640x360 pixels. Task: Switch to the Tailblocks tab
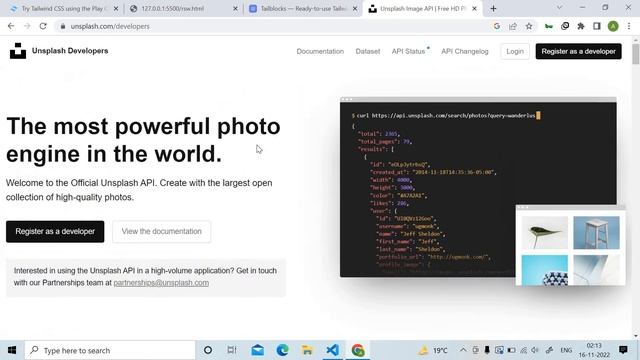click(303, 9)
